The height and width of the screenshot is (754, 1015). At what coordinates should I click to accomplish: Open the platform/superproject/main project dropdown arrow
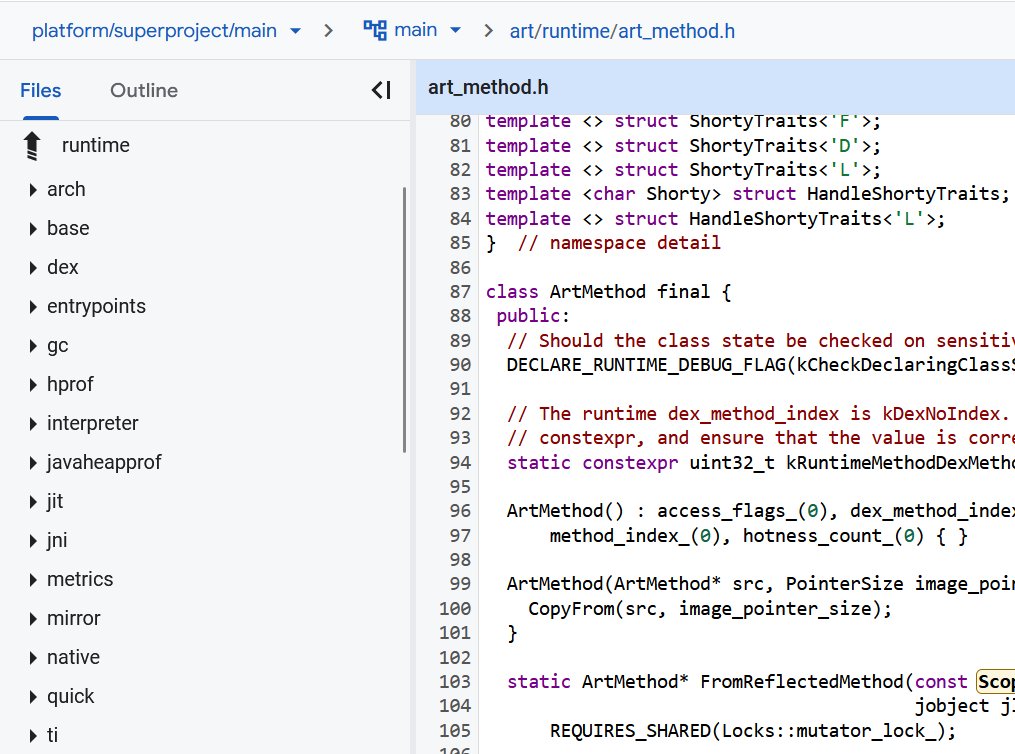point(295,30)
